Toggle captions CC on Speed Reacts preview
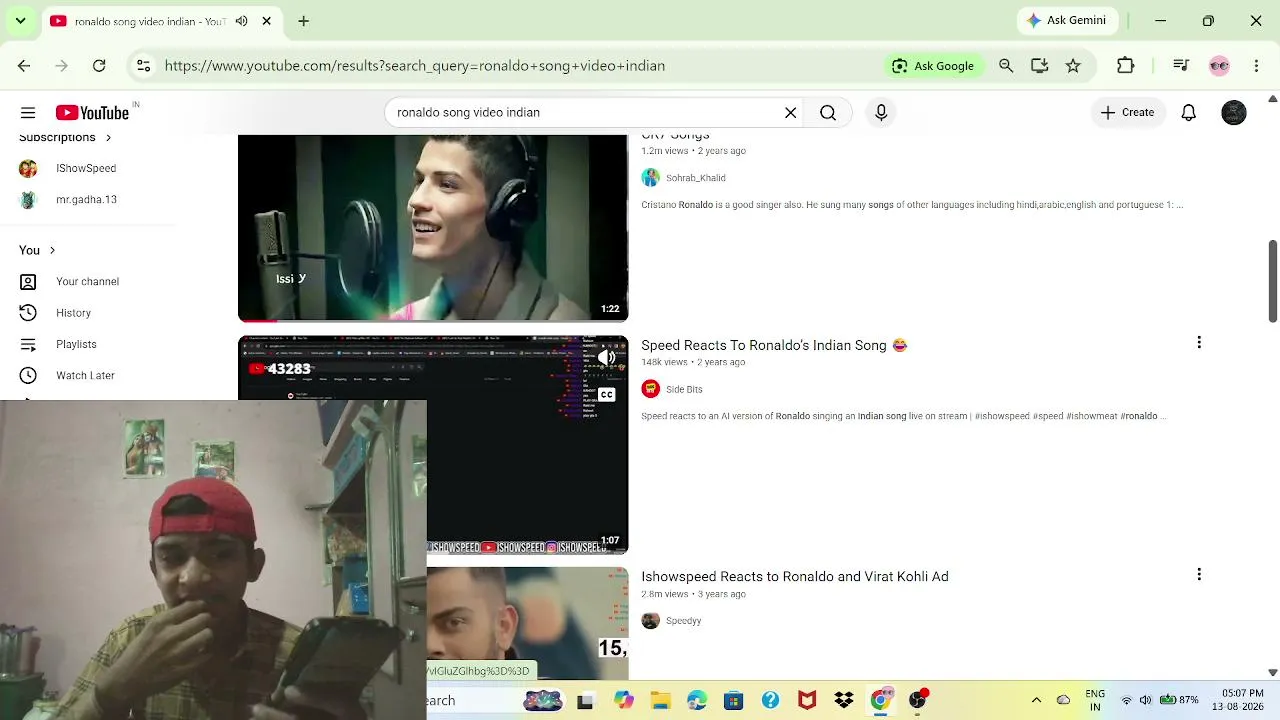1280x720 pixels. click(606, 394)
